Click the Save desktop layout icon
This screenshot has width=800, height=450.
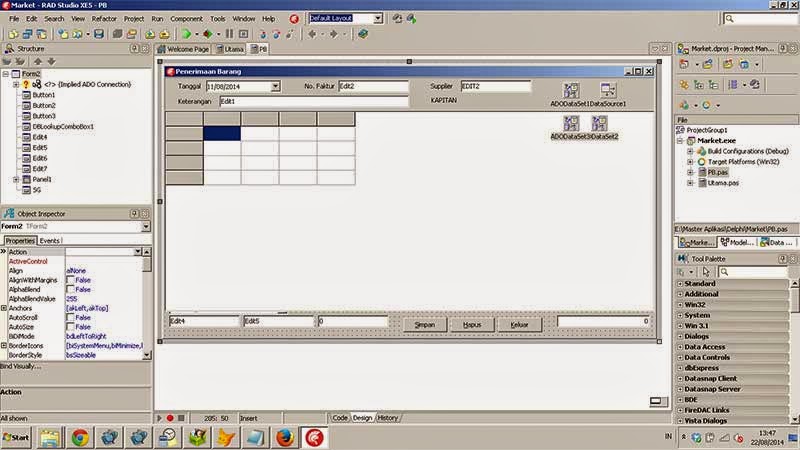(x=397, y=19)
